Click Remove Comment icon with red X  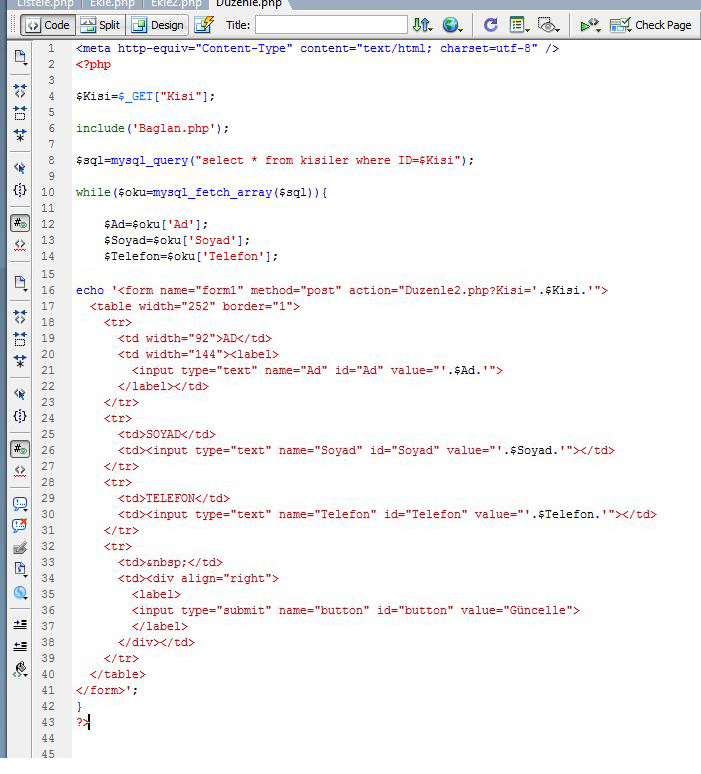click(20, 525)
